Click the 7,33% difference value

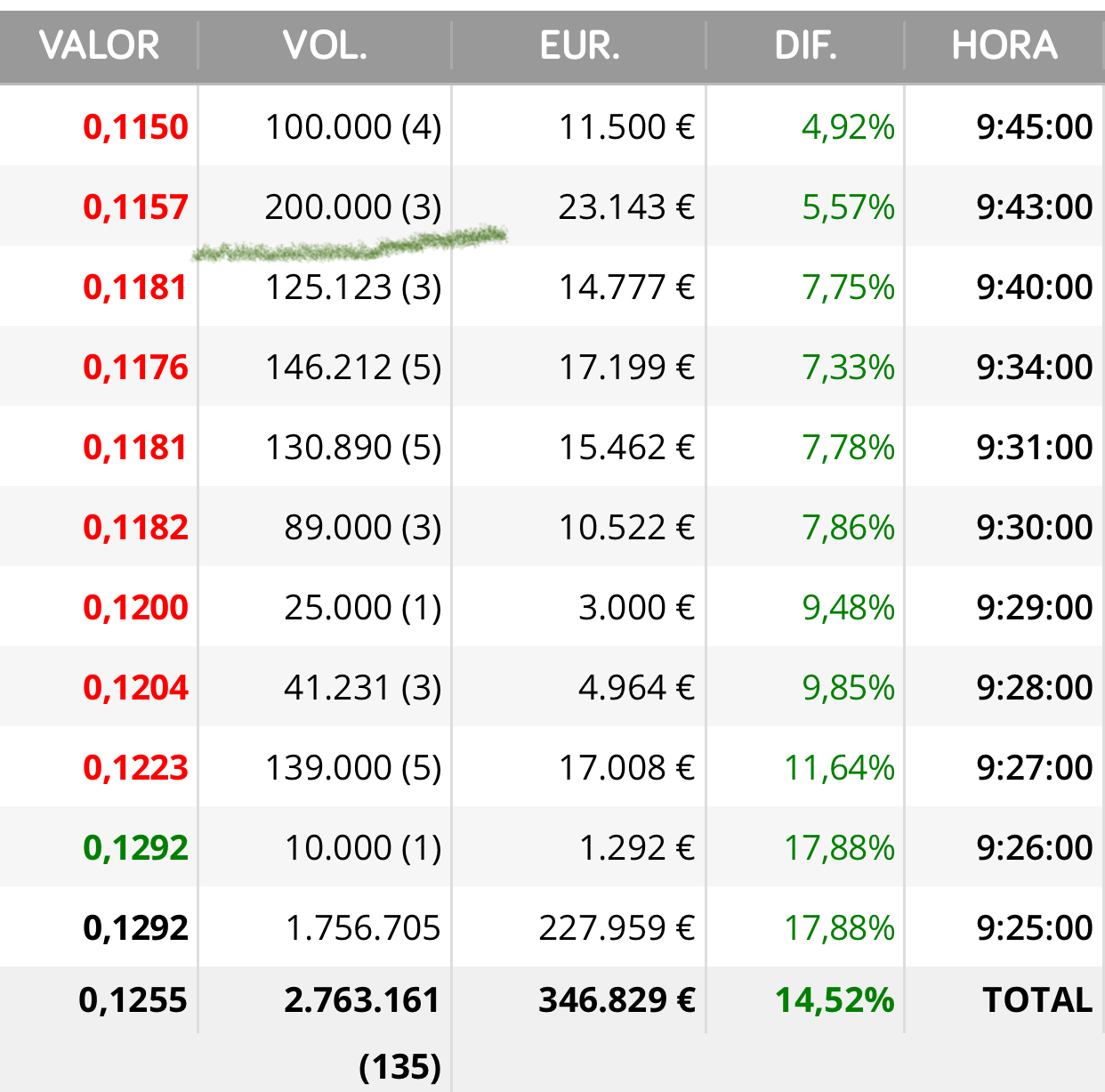tap(848, 368)
